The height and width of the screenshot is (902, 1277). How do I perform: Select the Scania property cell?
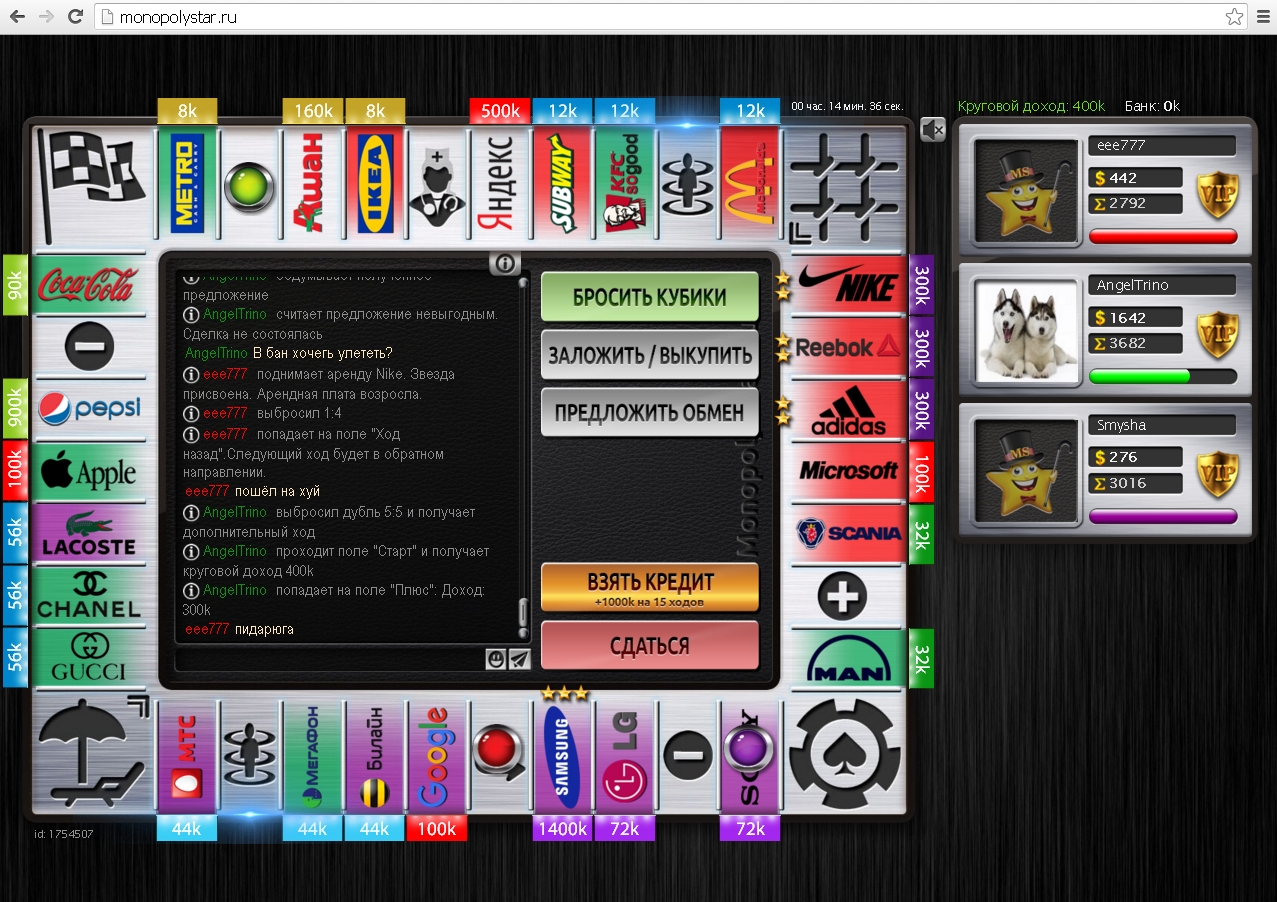(x=848, y=534)
